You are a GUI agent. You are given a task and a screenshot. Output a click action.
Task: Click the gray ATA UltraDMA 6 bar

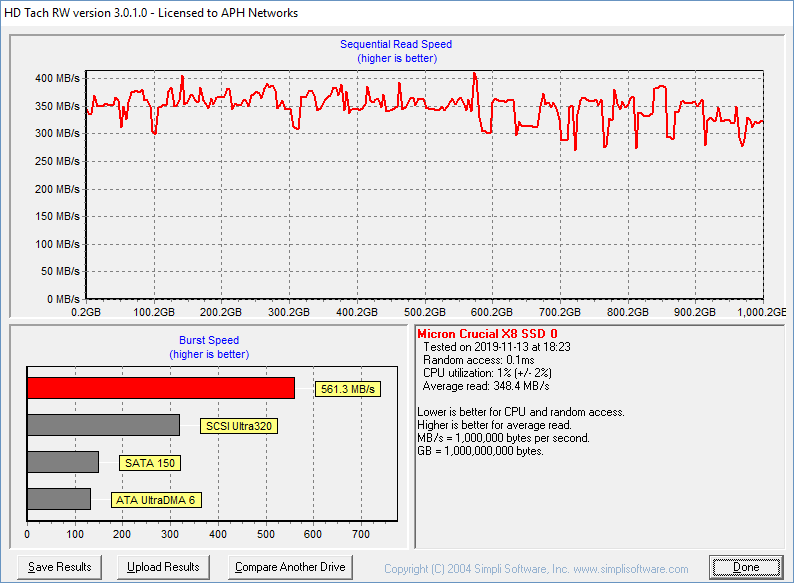pos(58,498)
